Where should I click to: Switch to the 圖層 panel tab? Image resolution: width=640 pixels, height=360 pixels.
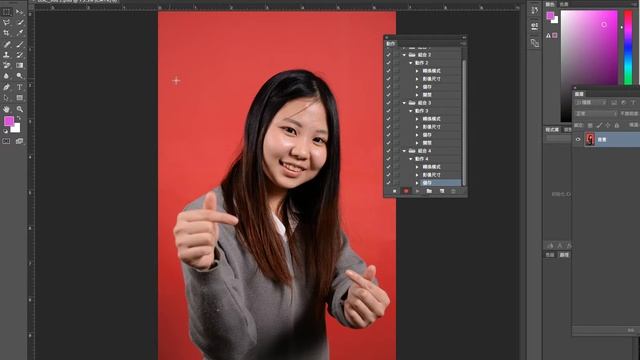pyautogui.click(x=580, y=94)
